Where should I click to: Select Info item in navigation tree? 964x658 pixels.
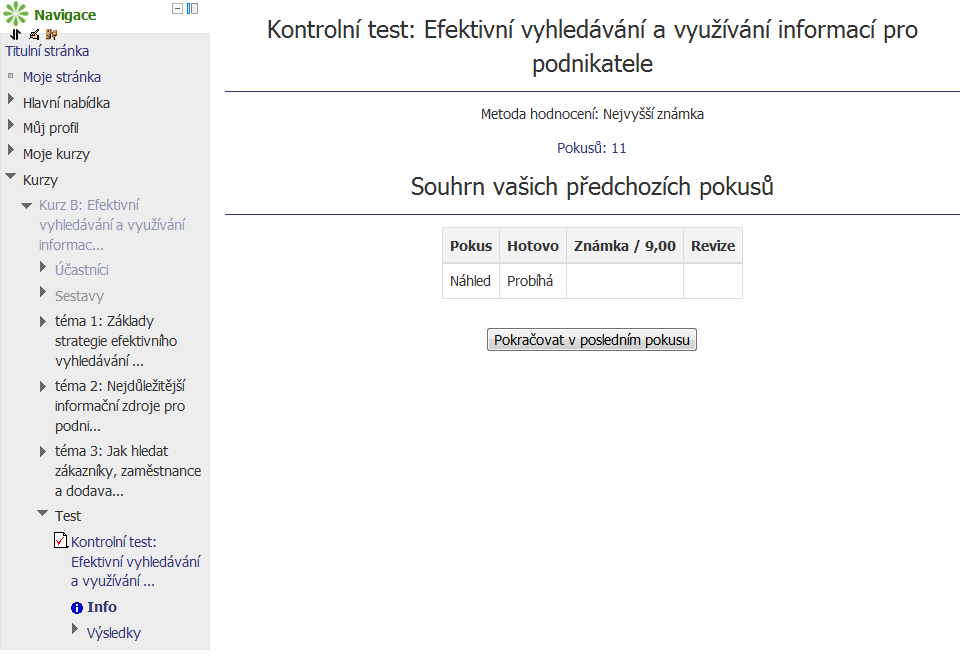102,607
